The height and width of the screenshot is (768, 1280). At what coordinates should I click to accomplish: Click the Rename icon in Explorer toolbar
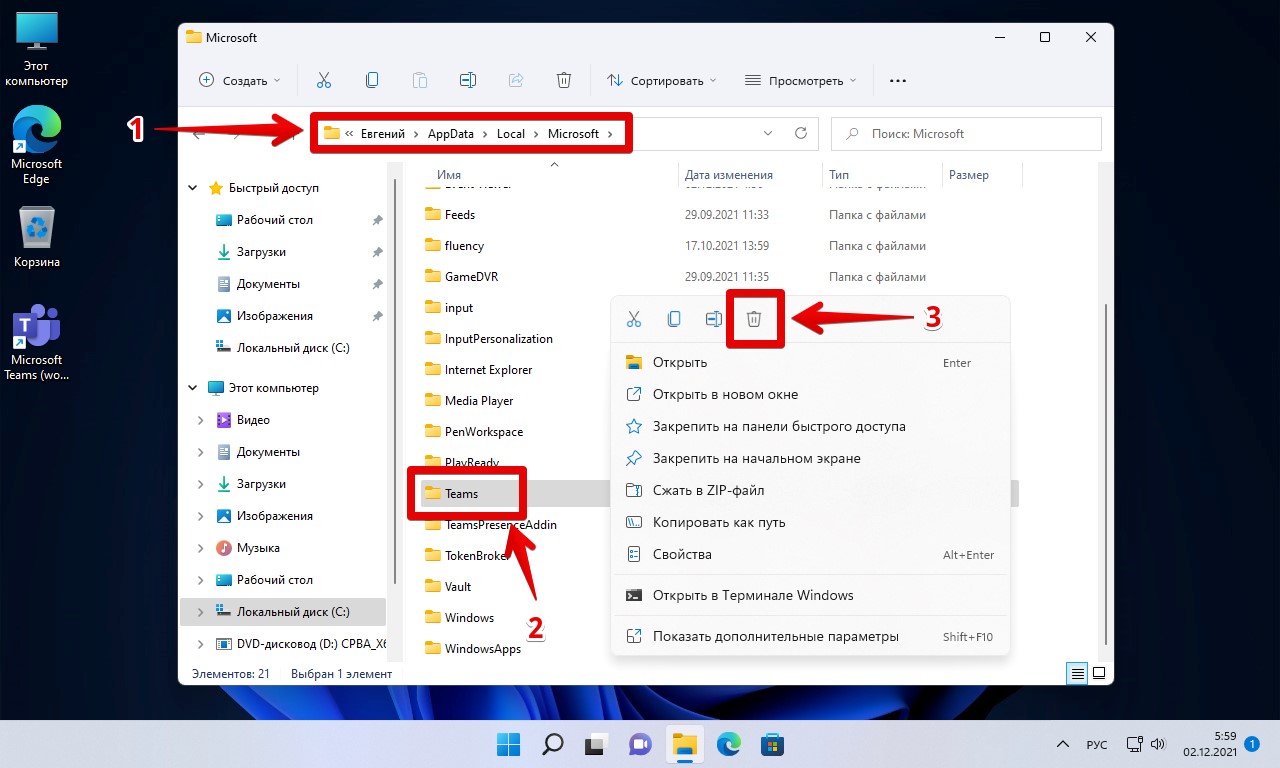[468, 80]
